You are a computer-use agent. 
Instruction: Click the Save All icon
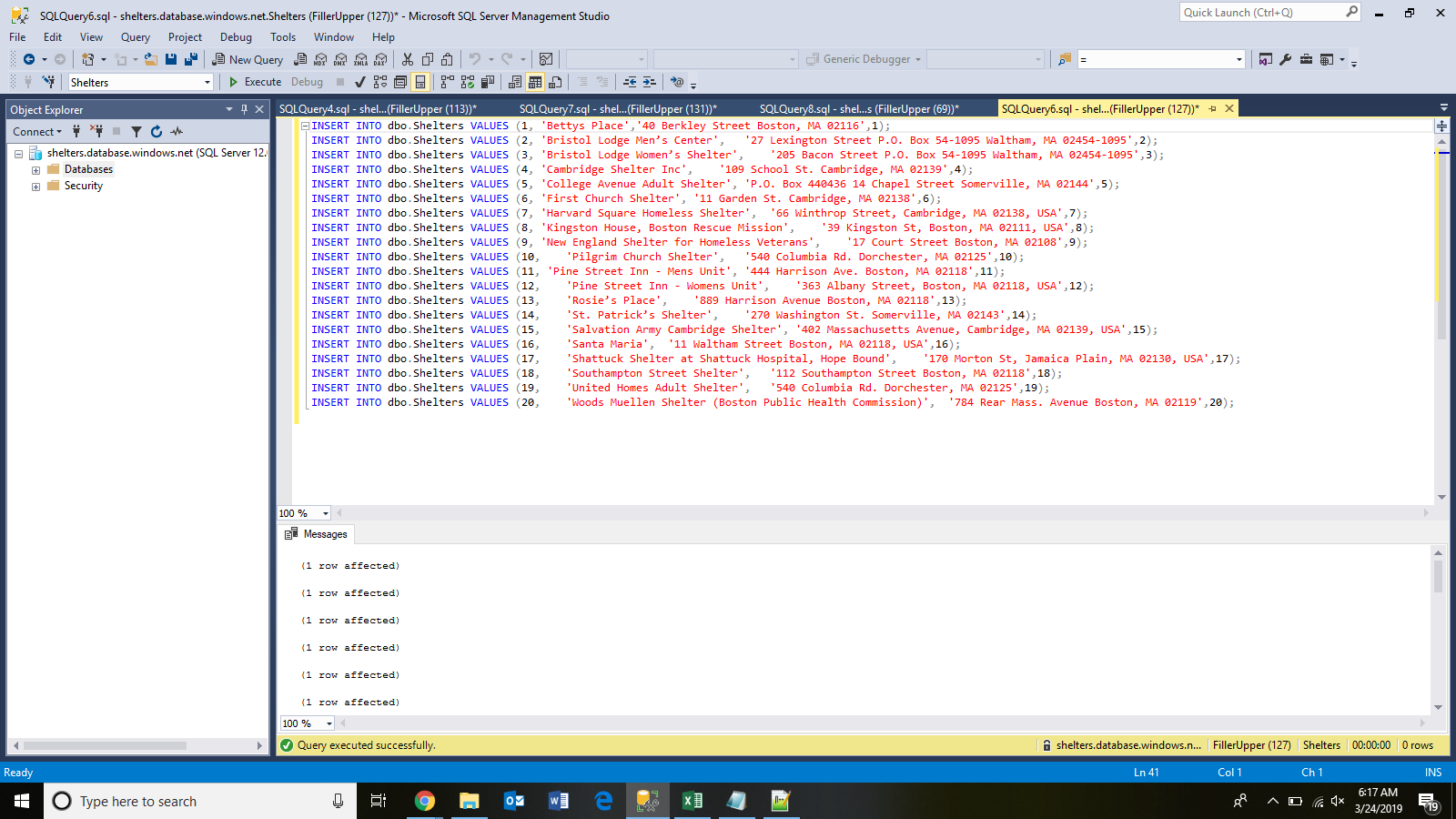191,59
